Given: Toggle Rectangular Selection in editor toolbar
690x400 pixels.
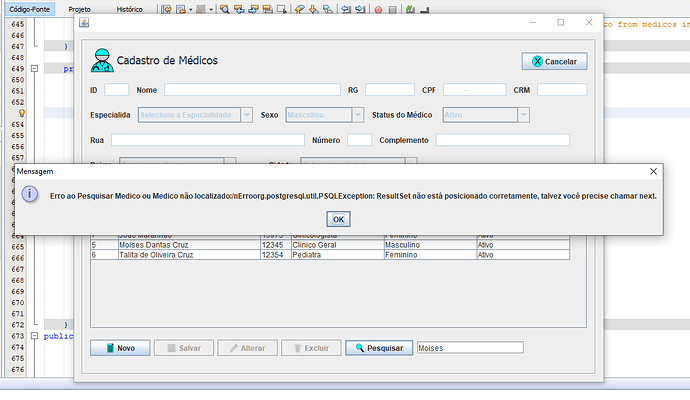Looking at the screenshot, I should click(282, 9).
